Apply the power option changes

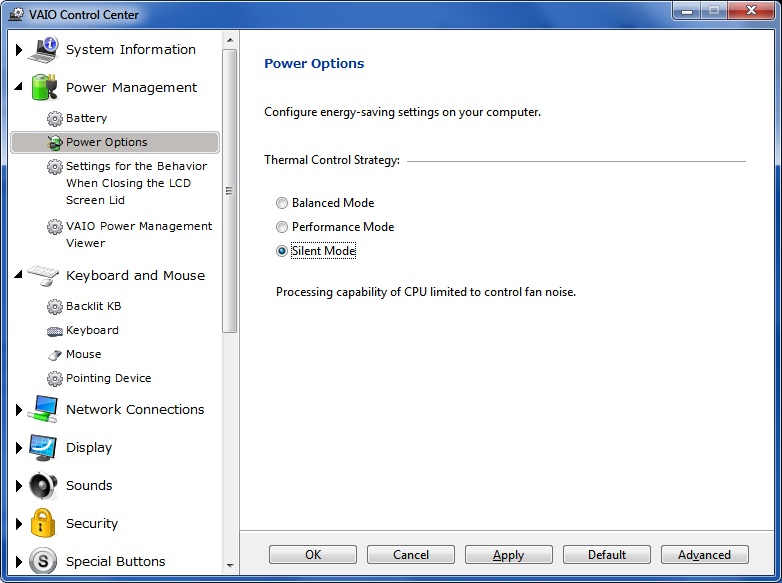509,555
